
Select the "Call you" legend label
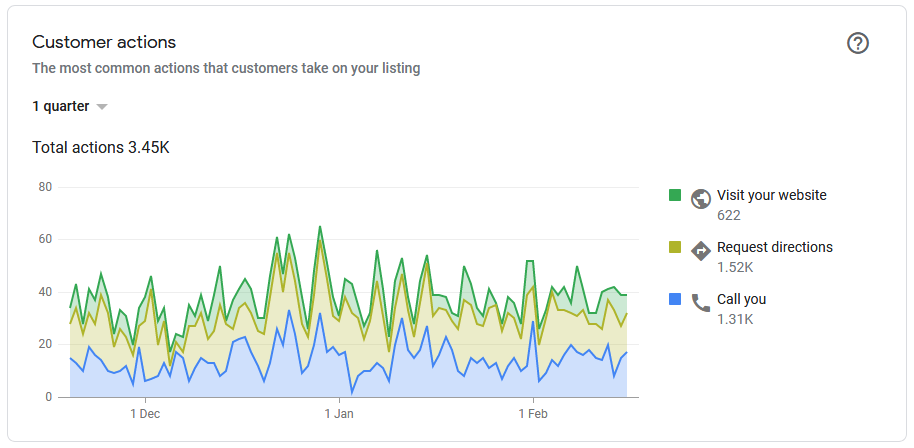pos(741,299)
